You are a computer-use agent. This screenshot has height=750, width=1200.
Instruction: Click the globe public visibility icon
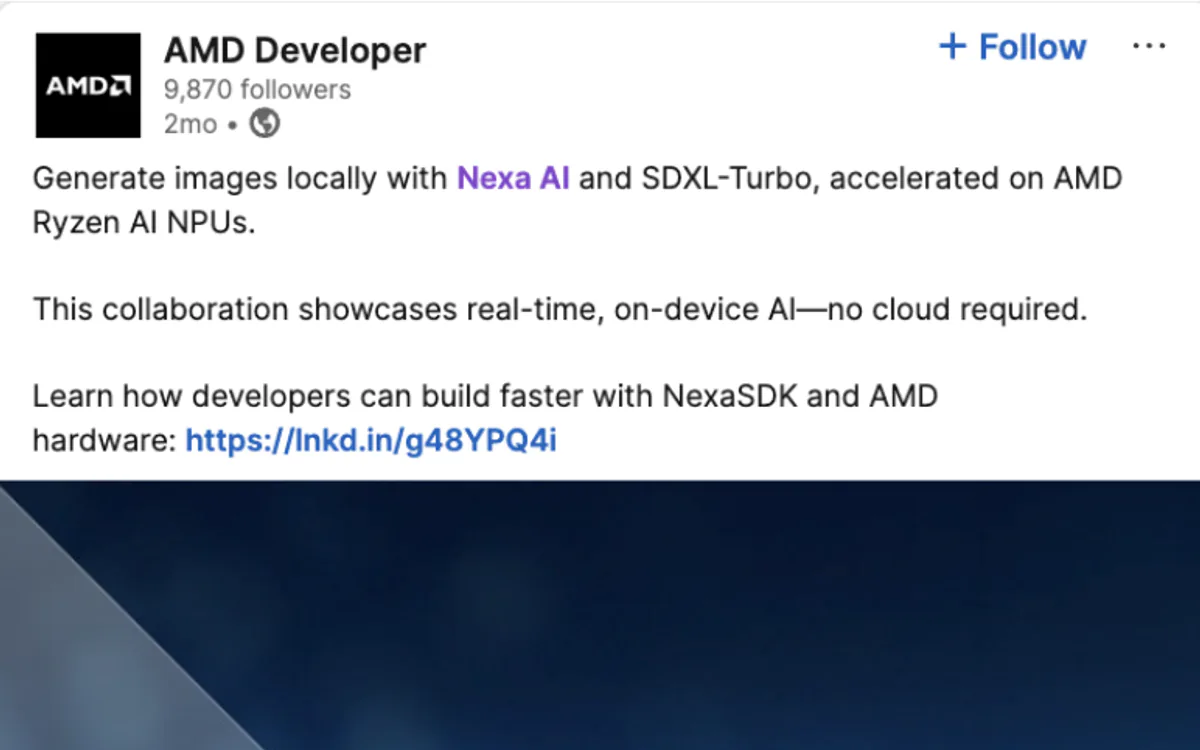click(264, 124)
